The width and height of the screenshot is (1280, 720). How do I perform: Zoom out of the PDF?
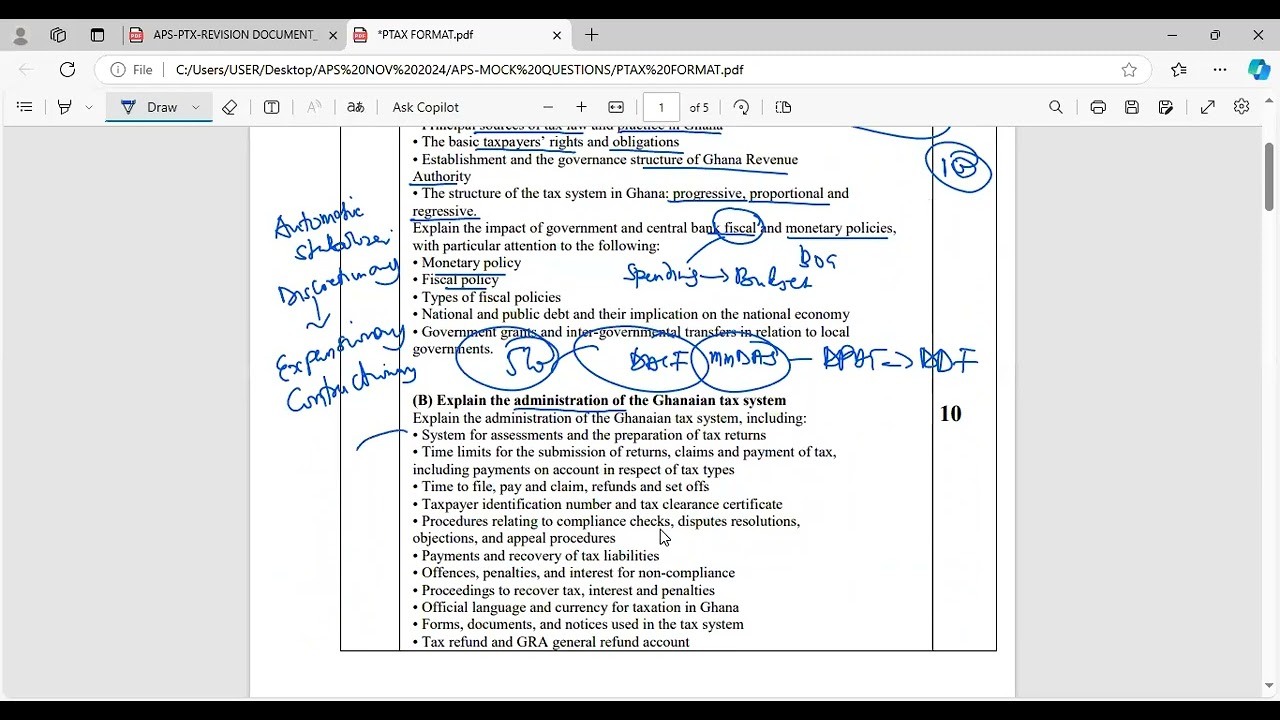click(547, 107)
